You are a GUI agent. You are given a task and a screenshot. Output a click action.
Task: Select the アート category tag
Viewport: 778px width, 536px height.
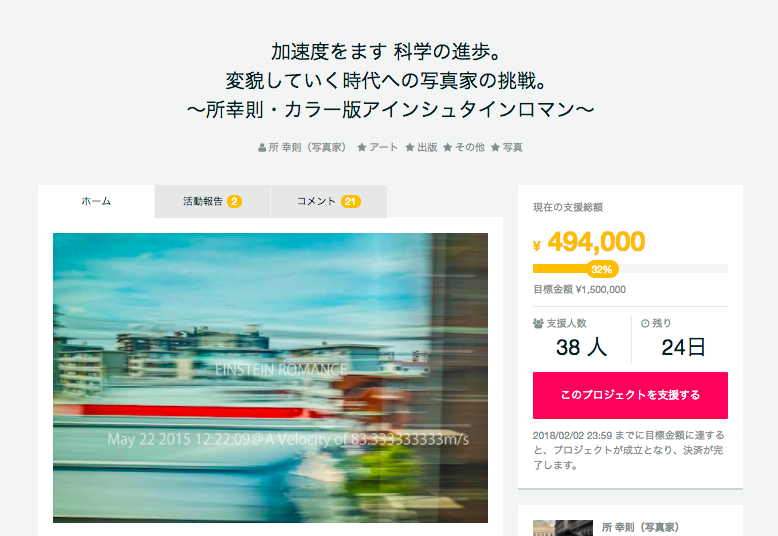(383, 147)
